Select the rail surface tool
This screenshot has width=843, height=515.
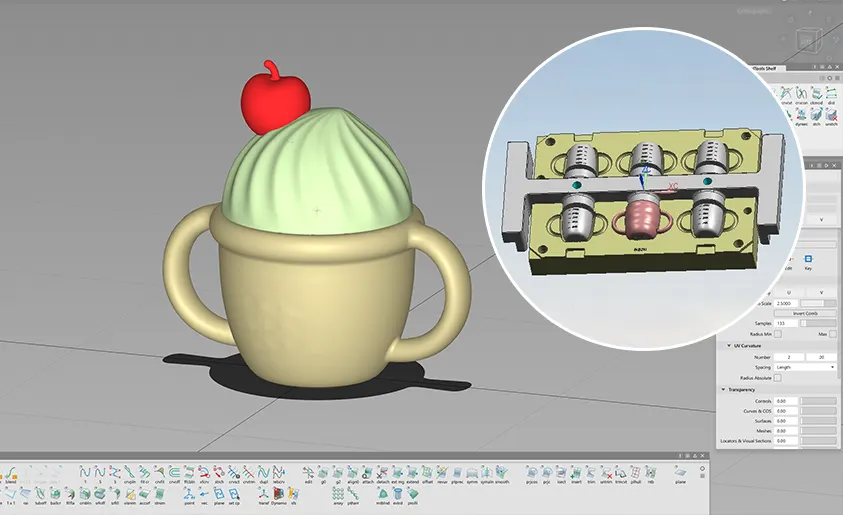pos(26,497)
